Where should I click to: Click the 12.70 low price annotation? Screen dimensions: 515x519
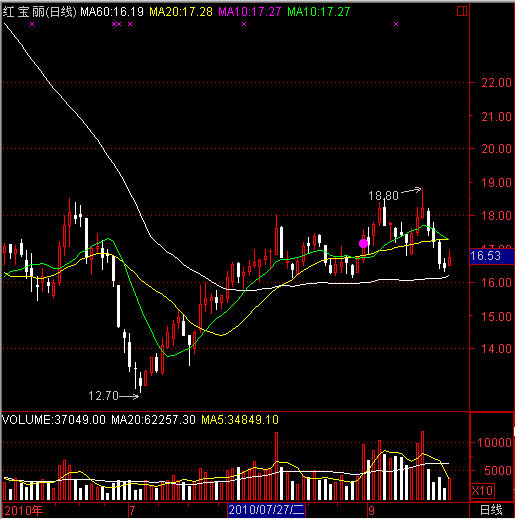103,396
